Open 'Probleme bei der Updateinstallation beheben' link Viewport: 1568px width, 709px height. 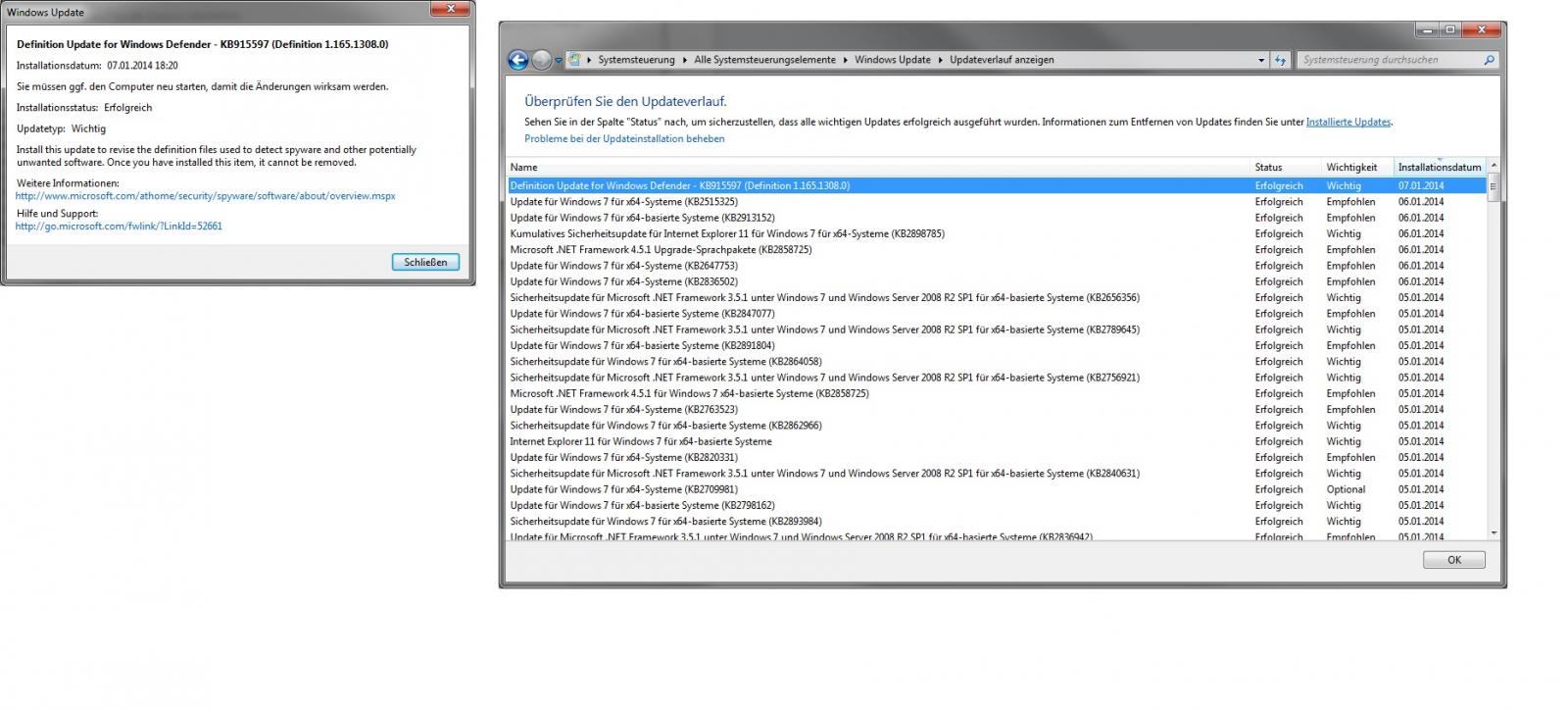pyautogui.click(x=624, y=139)
